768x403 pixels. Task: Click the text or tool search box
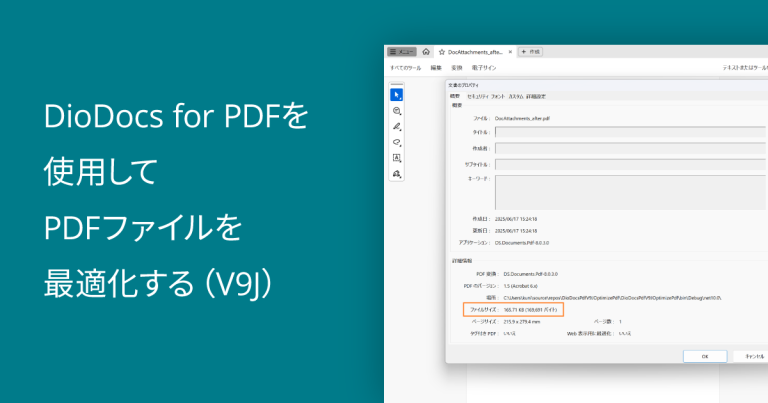tap(745, 68)
